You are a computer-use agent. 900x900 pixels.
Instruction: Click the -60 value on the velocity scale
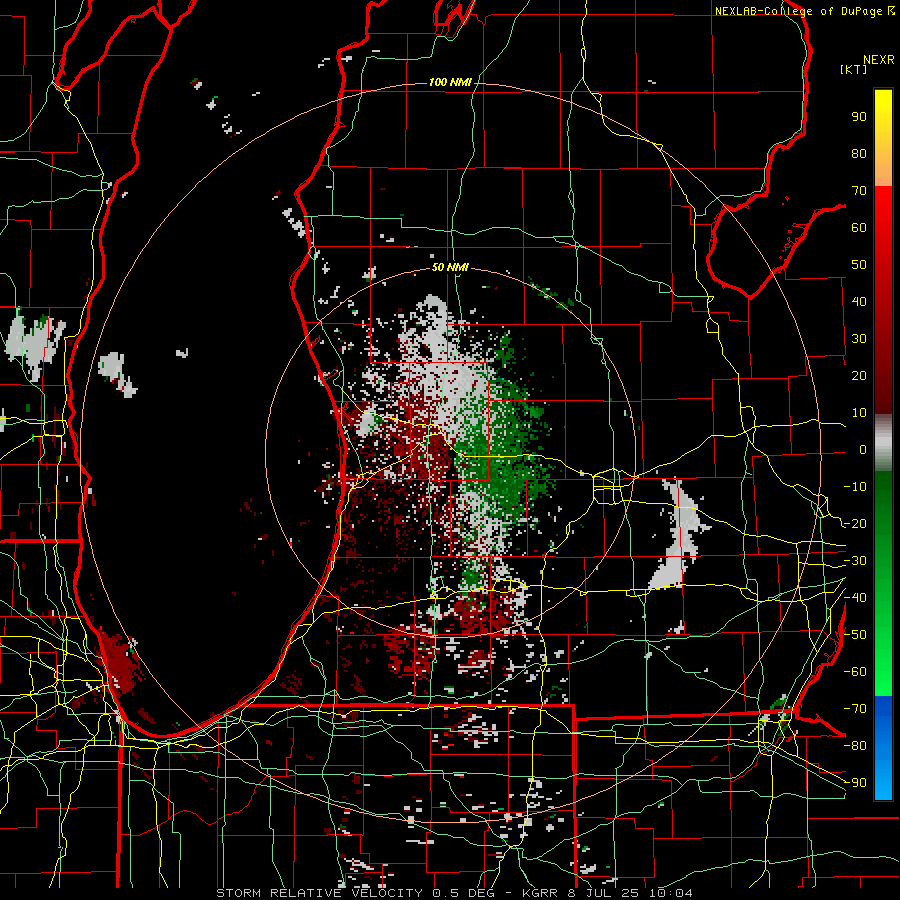click(x=855, y=672)
